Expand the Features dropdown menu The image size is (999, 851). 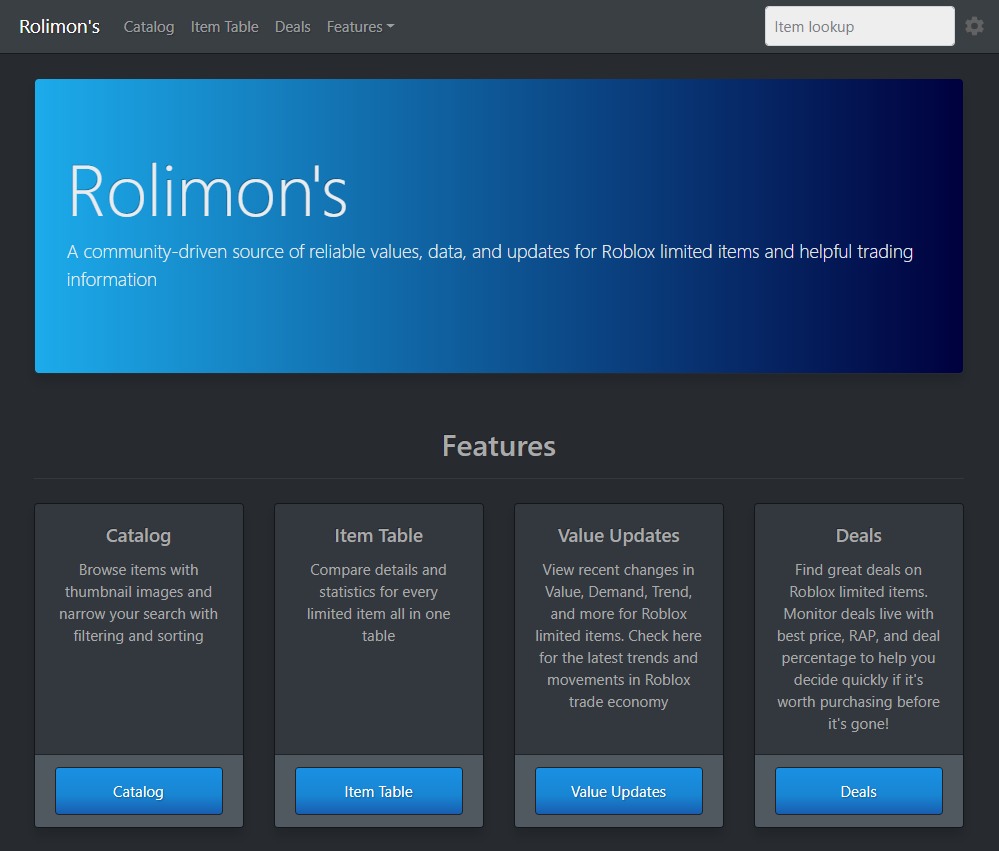point(360,27)
